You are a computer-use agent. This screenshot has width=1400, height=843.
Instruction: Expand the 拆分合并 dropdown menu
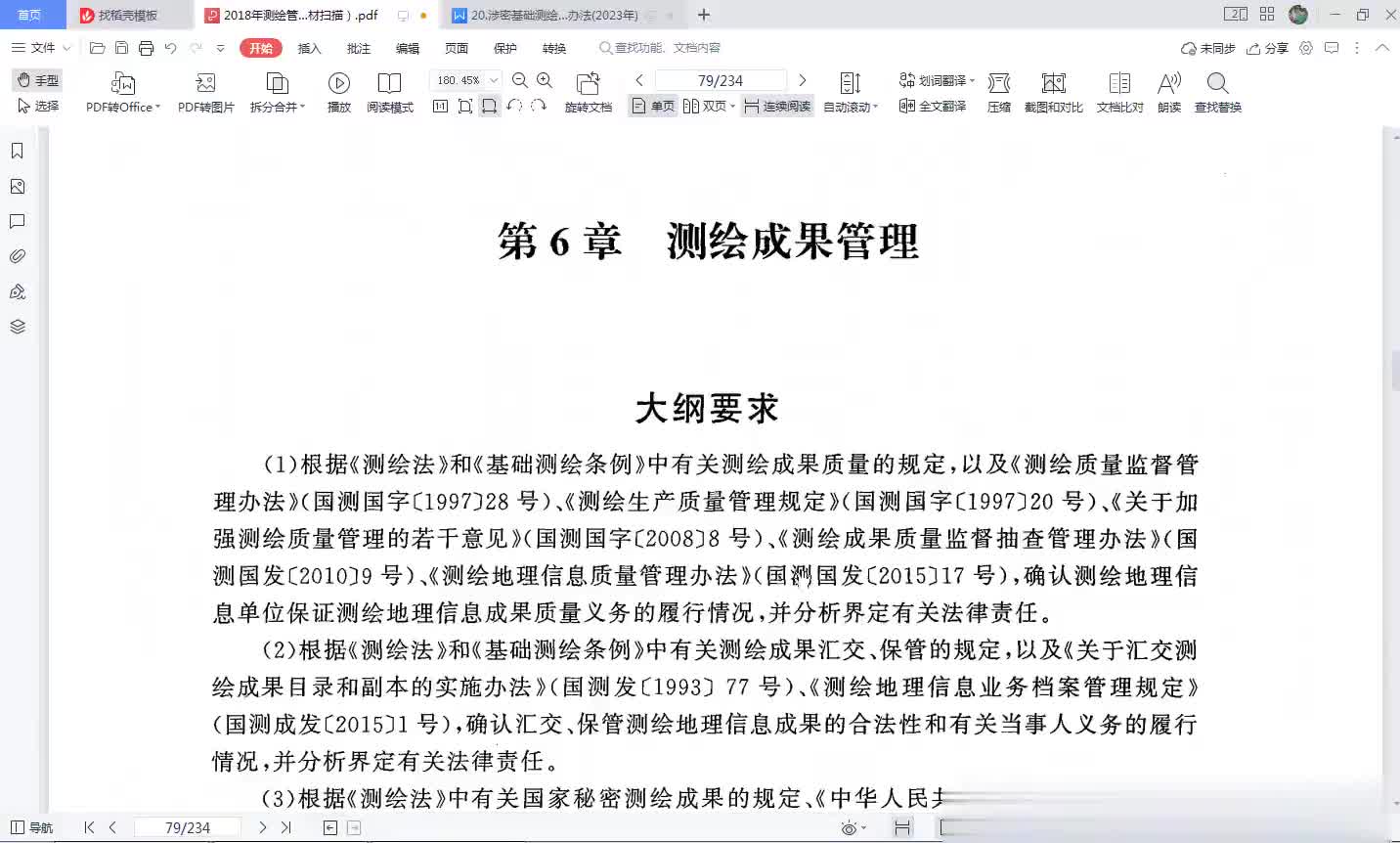302,108
